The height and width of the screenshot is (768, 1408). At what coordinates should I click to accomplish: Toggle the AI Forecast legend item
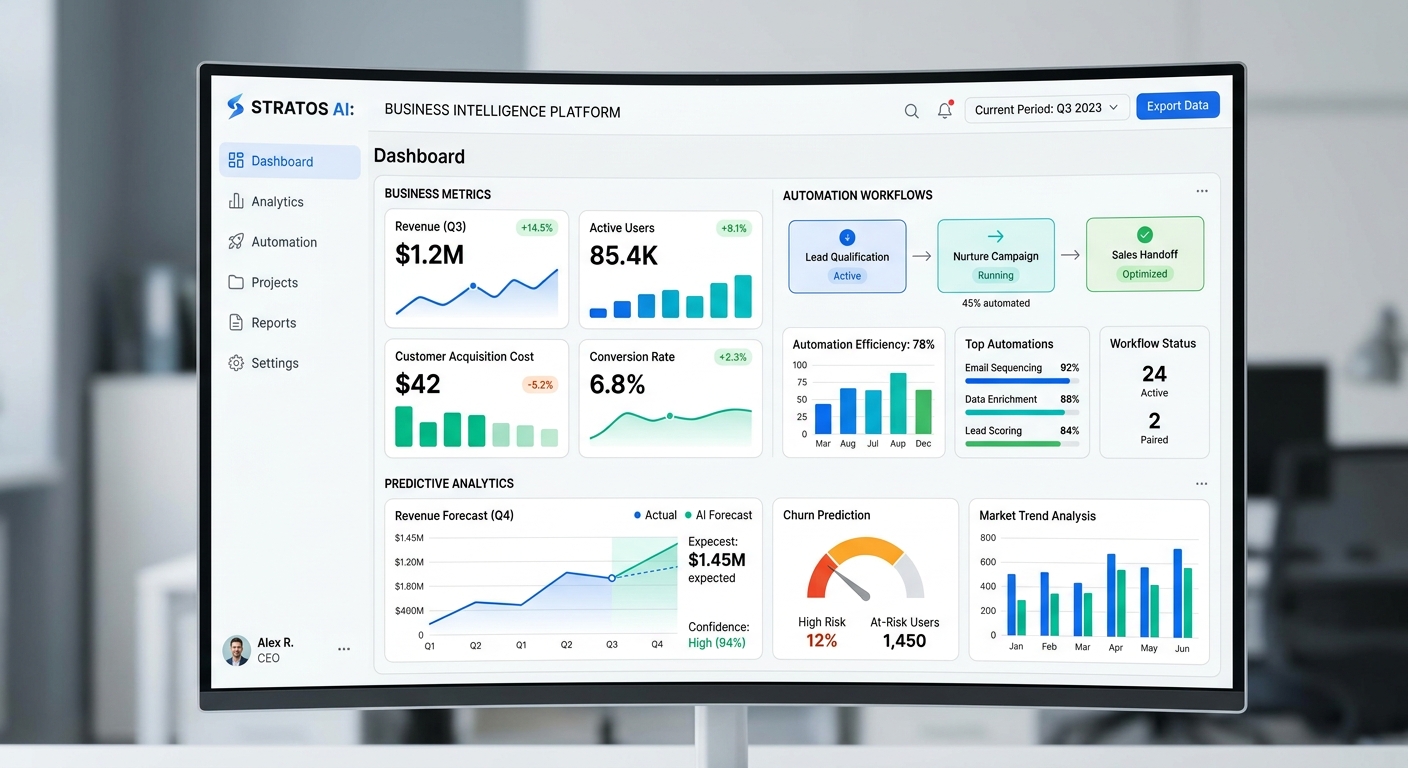point(718,515)
